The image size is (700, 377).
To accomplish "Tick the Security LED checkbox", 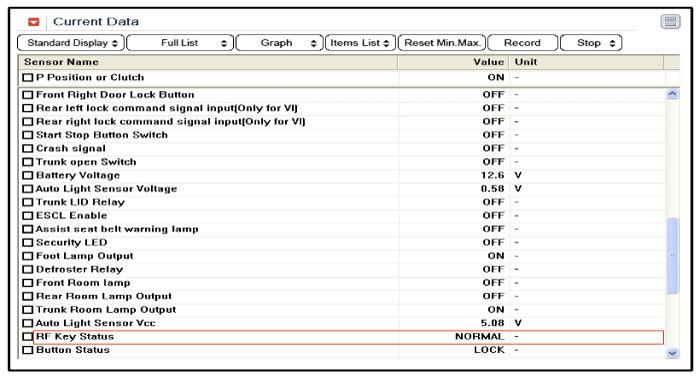I will 28,243.
